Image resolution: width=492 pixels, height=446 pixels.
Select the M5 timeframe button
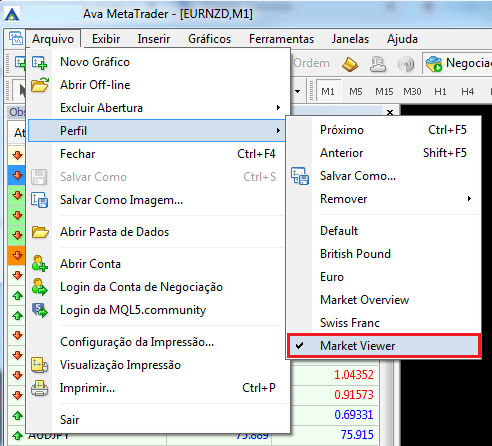pyautogui.click(x=356, y=91)
